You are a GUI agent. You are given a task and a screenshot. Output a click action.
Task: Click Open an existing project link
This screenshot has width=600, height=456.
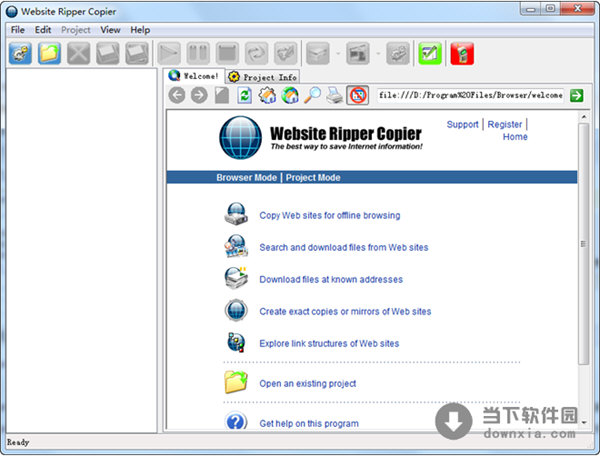(308, 383)
